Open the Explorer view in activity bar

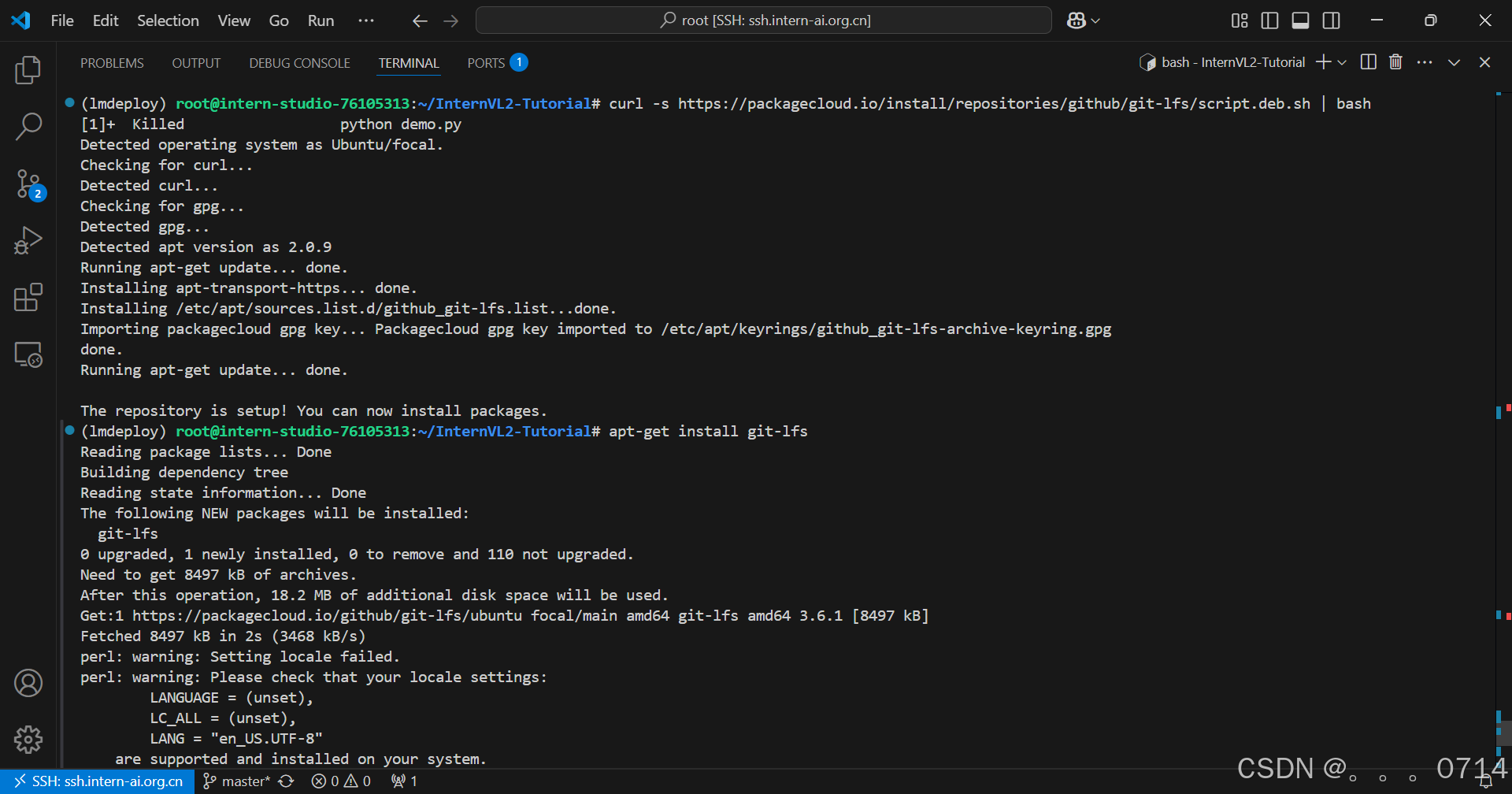coord(28,70)
